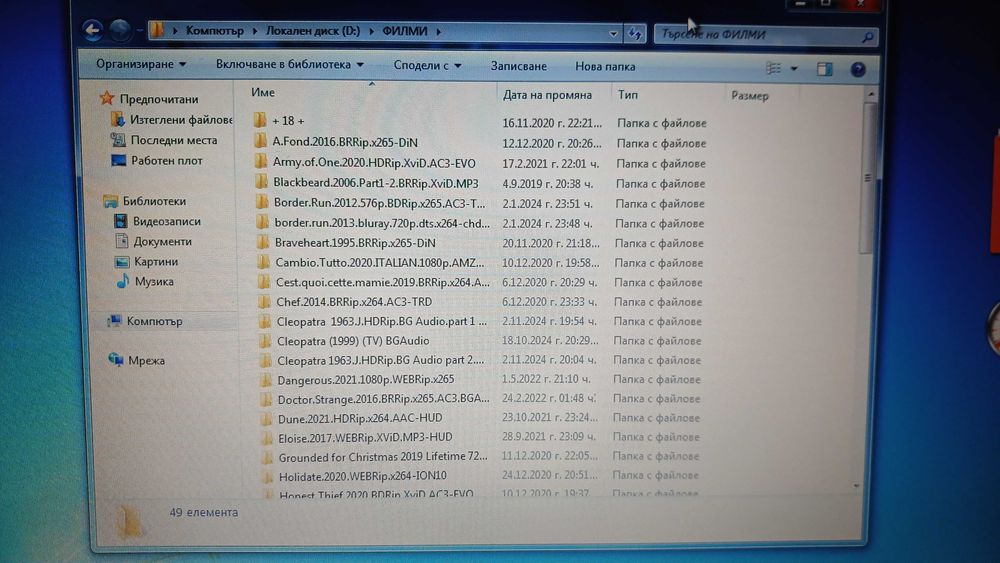
Task: Click the Записване toolbar button
Action: tap(518, 66)
